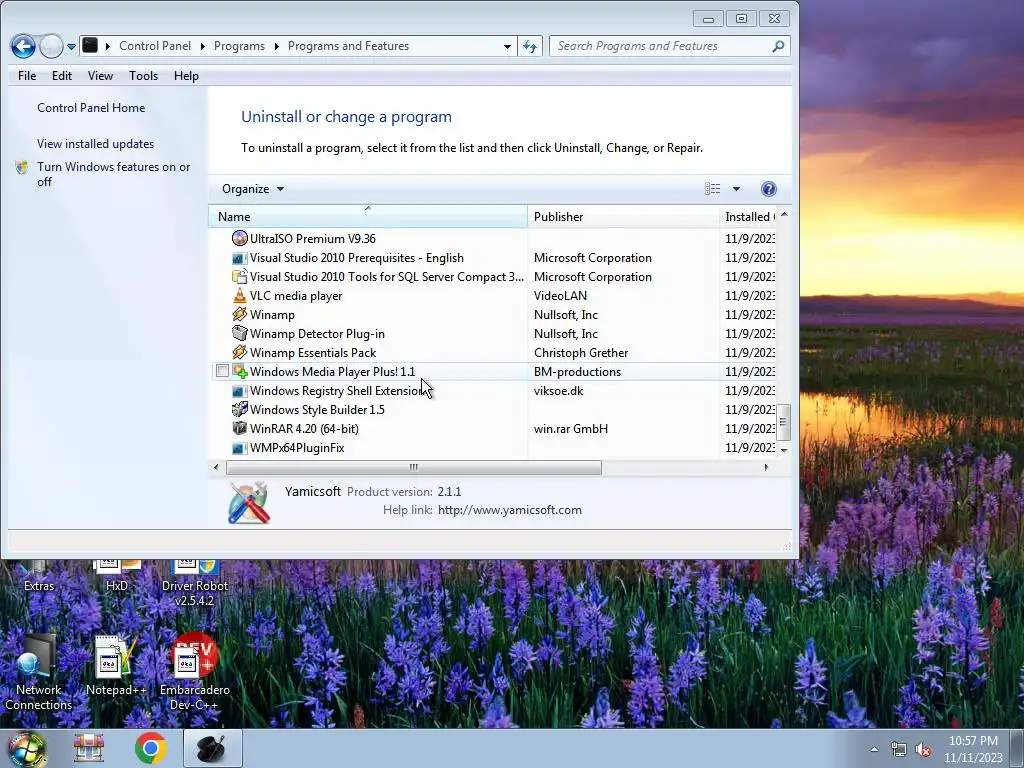Open the Edit menu
The height and width of the screenshot is (768, 1024).
61,76
